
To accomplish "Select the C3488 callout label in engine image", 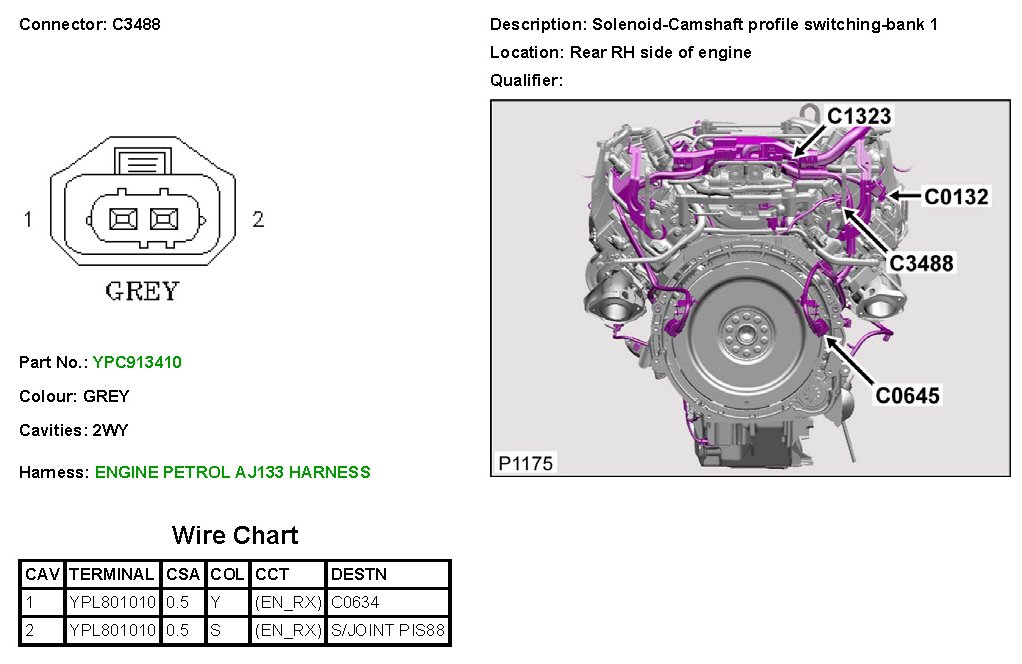I will click(x=921, y=263).
